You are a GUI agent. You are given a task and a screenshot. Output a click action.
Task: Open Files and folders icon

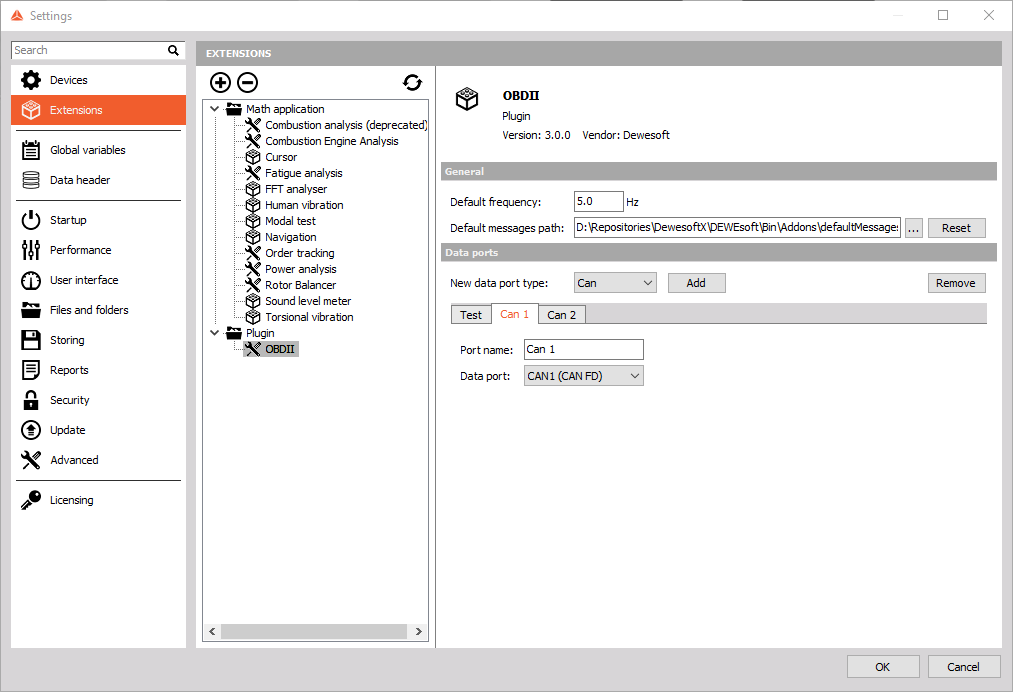coord(30,310)
